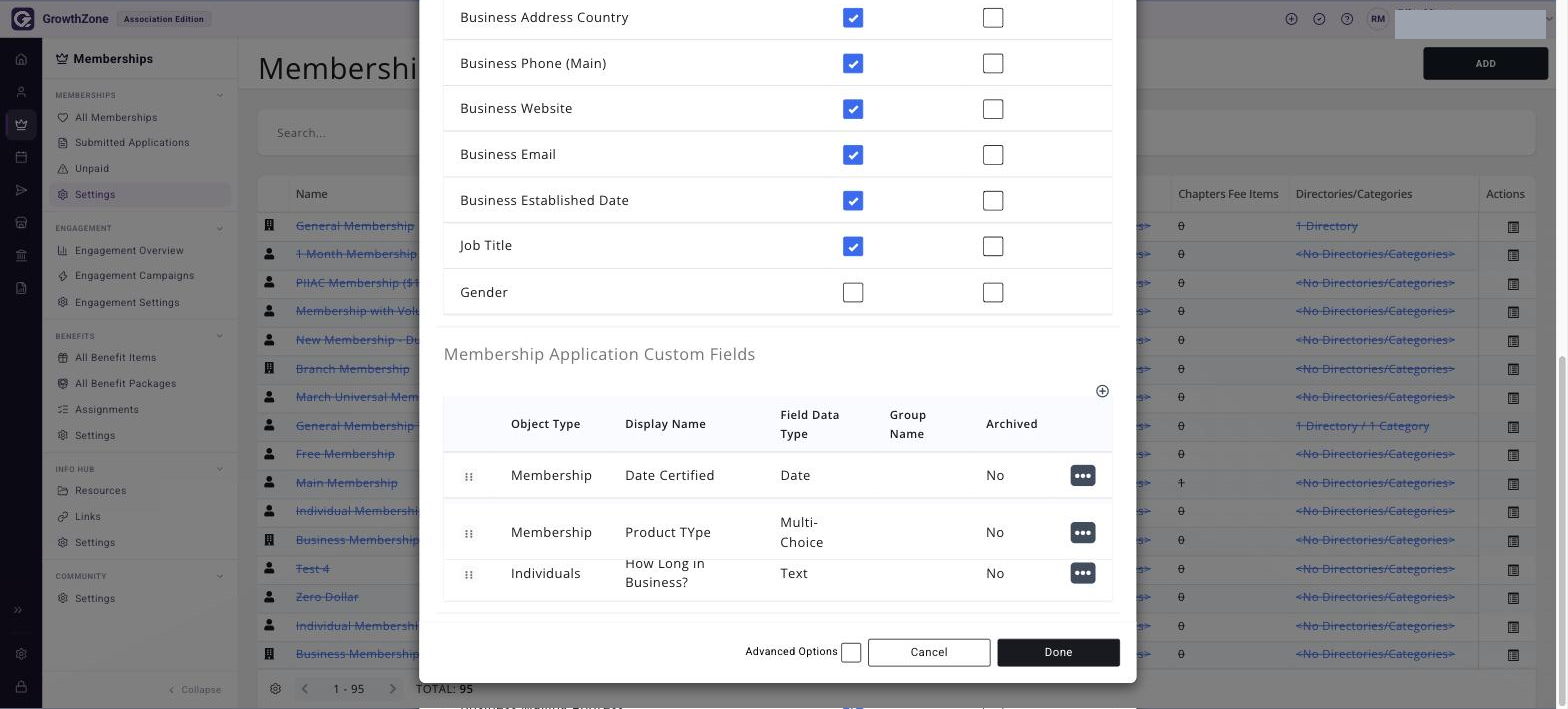Click the Display Name column header
Viewport: 1568px width, 709px height.
click(x=665, y=424)
